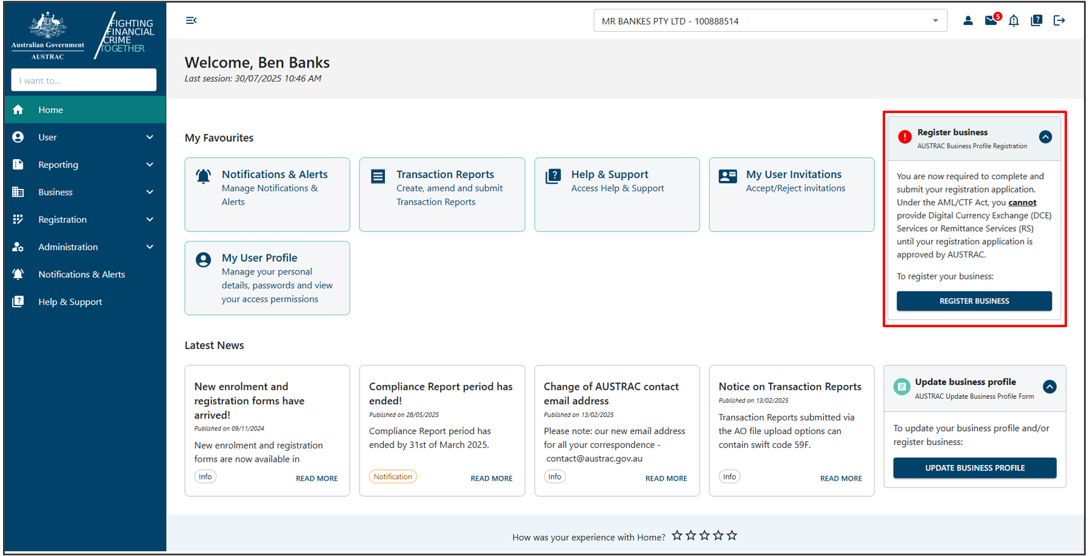The width and height of the screenshot is (1090, 556).
Task: Read more on New enrolment and registration forms
Action: tap(316, 478)
